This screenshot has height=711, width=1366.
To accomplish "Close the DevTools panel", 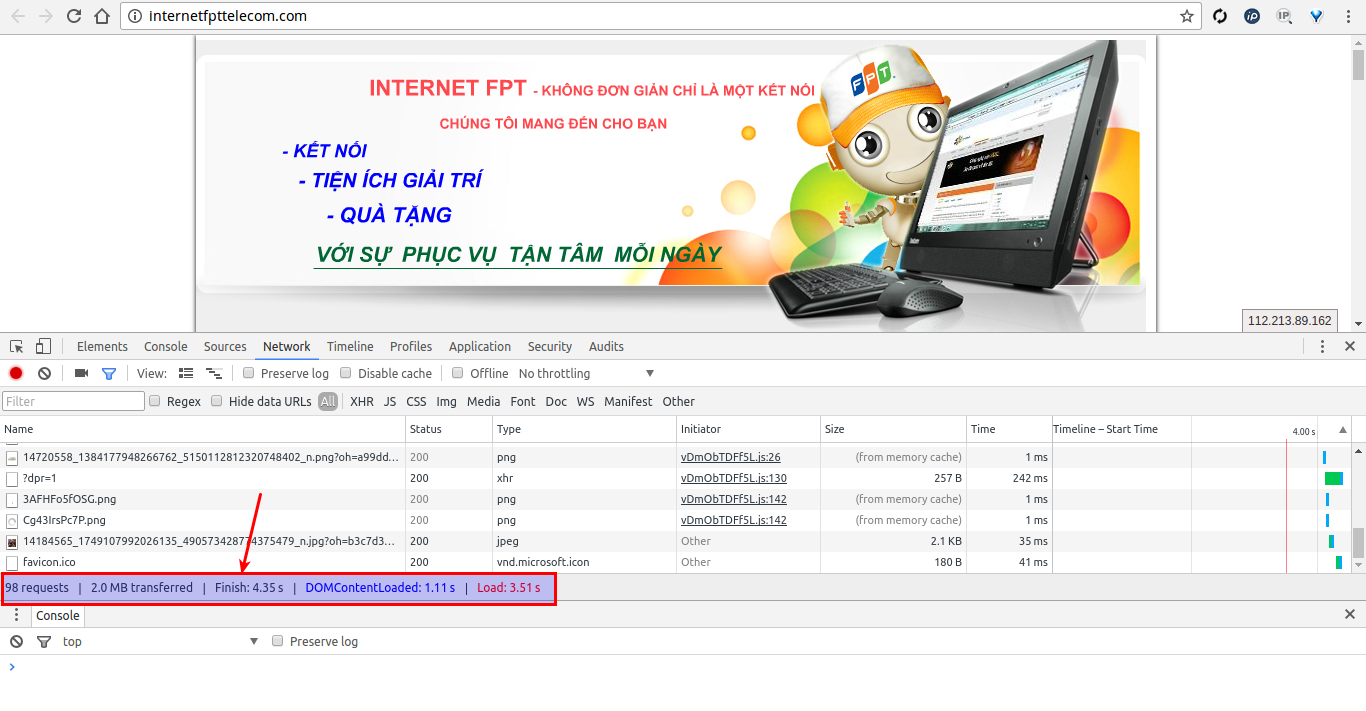I will click(x=1349, y=346).
